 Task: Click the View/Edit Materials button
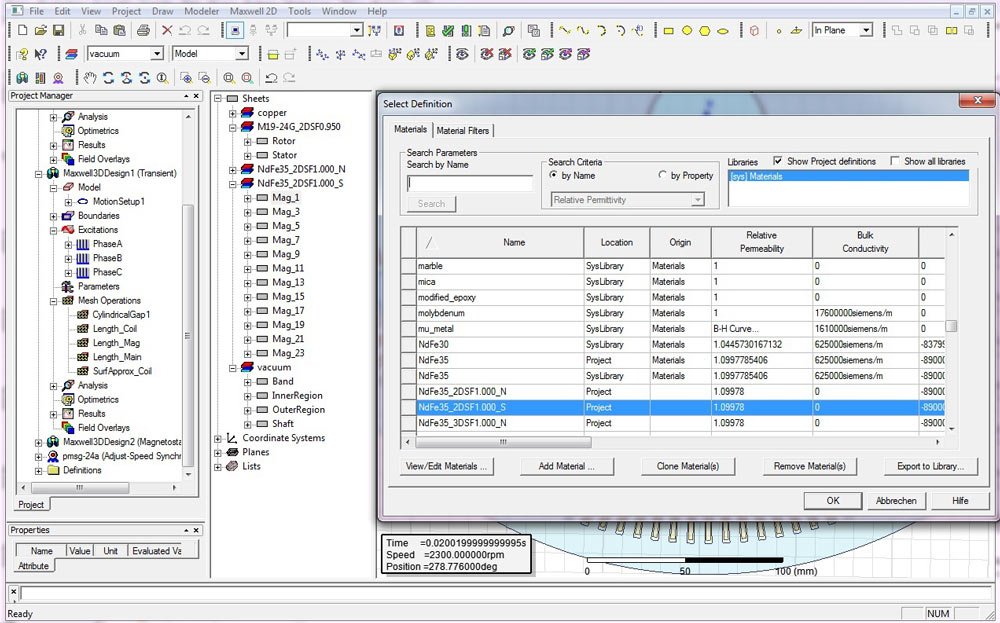447,466
